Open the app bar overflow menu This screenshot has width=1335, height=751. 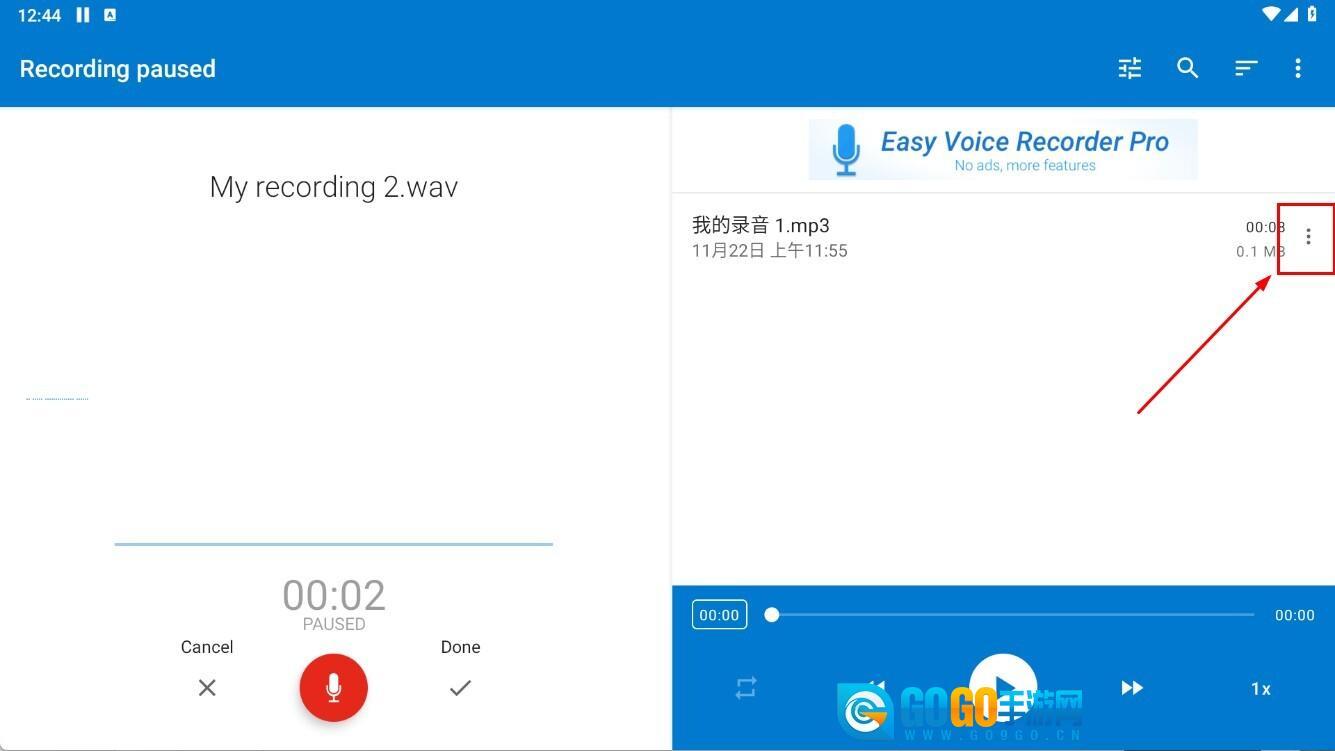point(1298,68)
